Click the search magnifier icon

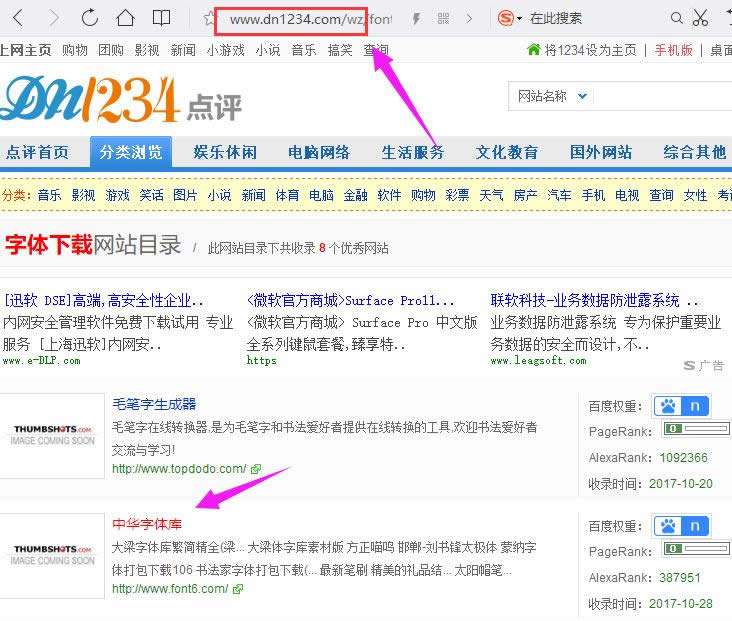pos(677,18)
